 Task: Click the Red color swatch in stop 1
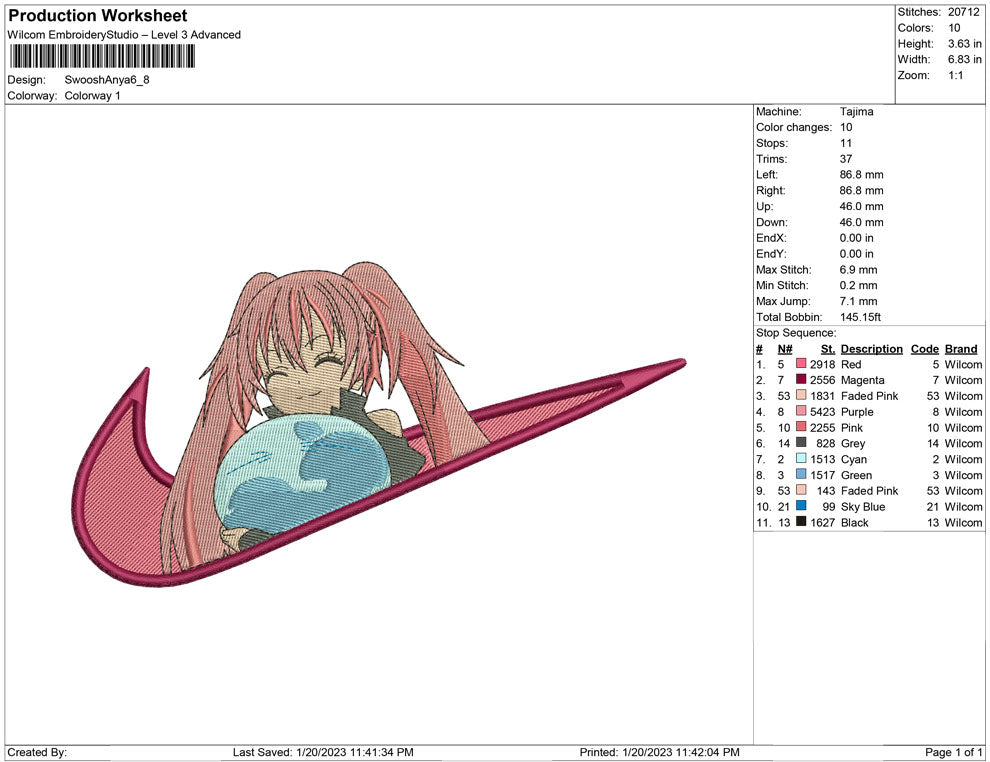[x=801, y=365]
